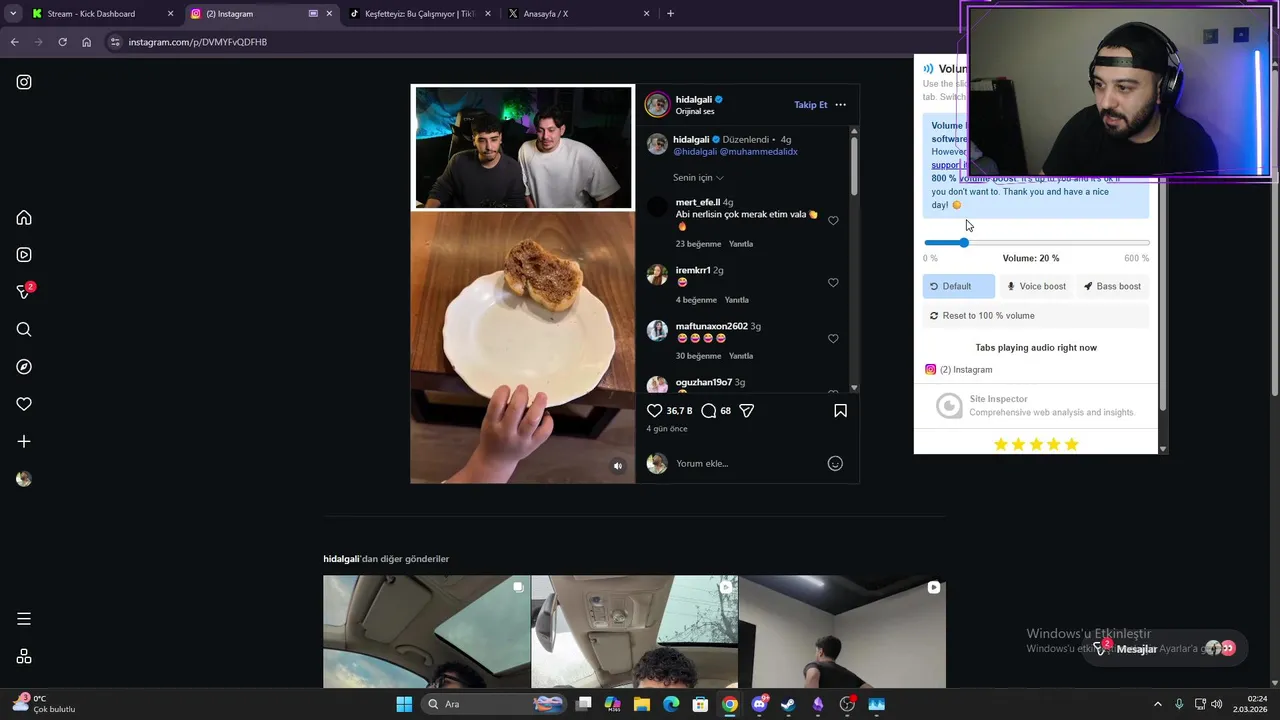This screenshot has width=1280, height=720.
Task: Click the Instagram logo icon at top left
Action: coord(24,82)
